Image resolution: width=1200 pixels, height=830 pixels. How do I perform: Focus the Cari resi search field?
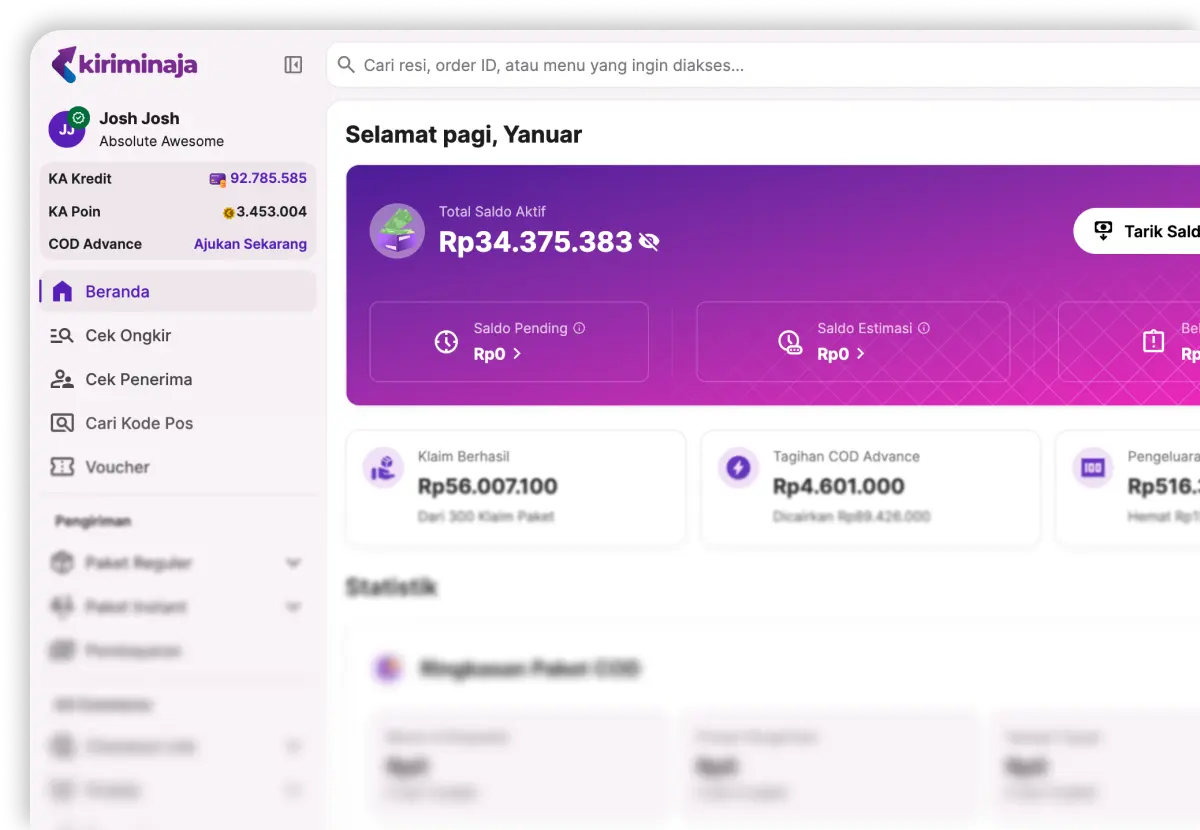[763, 65]
